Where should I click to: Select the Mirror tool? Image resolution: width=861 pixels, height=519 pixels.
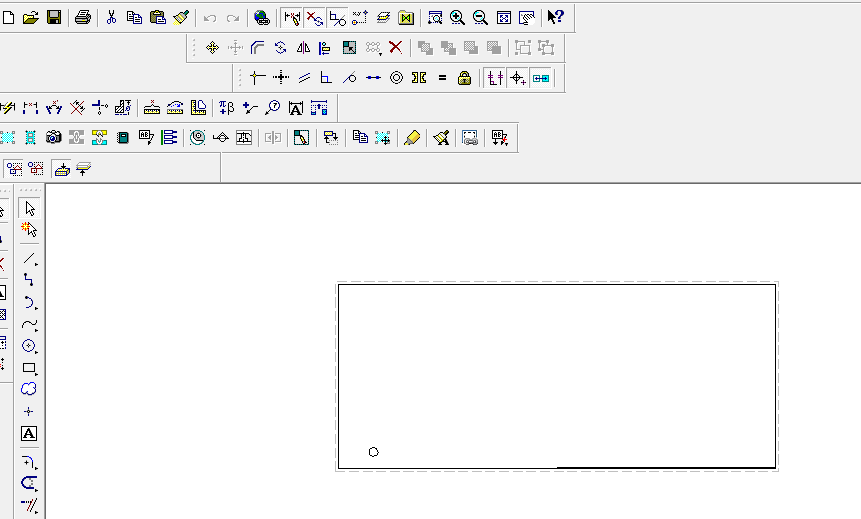coord(303,48)
